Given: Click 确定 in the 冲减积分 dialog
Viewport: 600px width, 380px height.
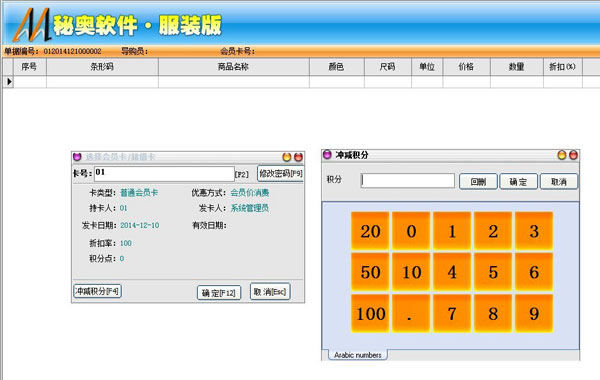Looking at the screenshot, I should point(518,181).
